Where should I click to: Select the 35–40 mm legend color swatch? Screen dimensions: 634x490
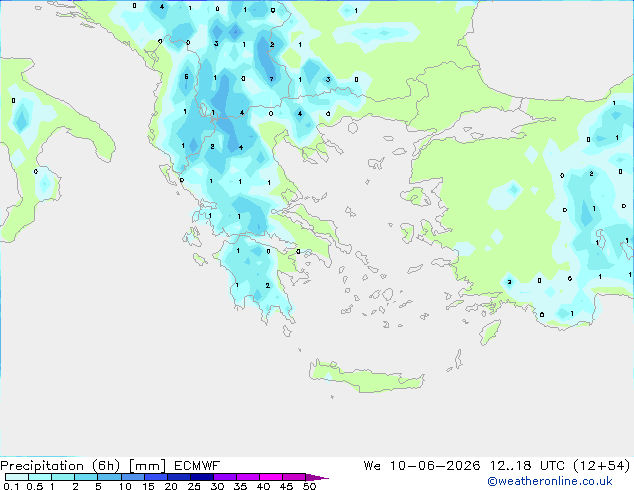(x=248, y=477)
